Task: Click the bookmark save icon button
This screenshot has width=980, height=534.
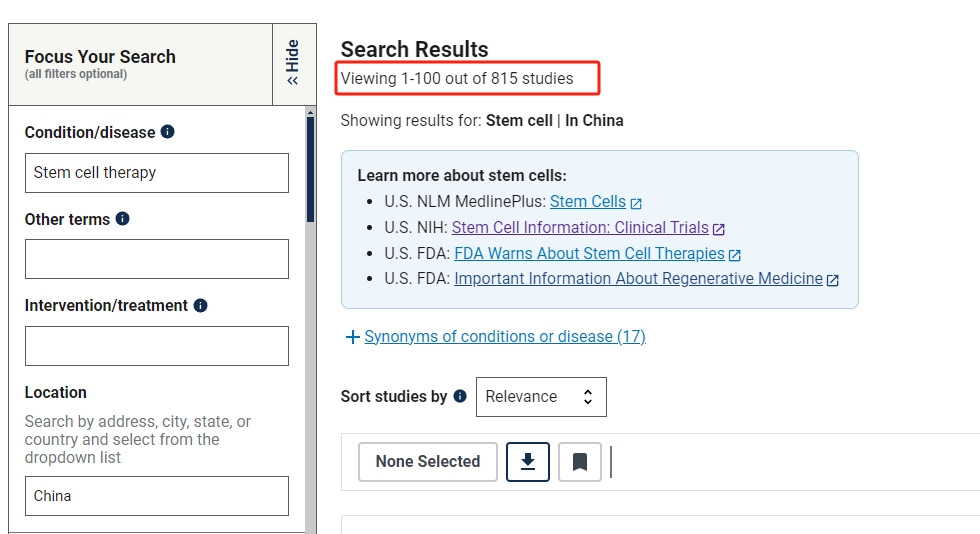Action: (x=580, y=461)
